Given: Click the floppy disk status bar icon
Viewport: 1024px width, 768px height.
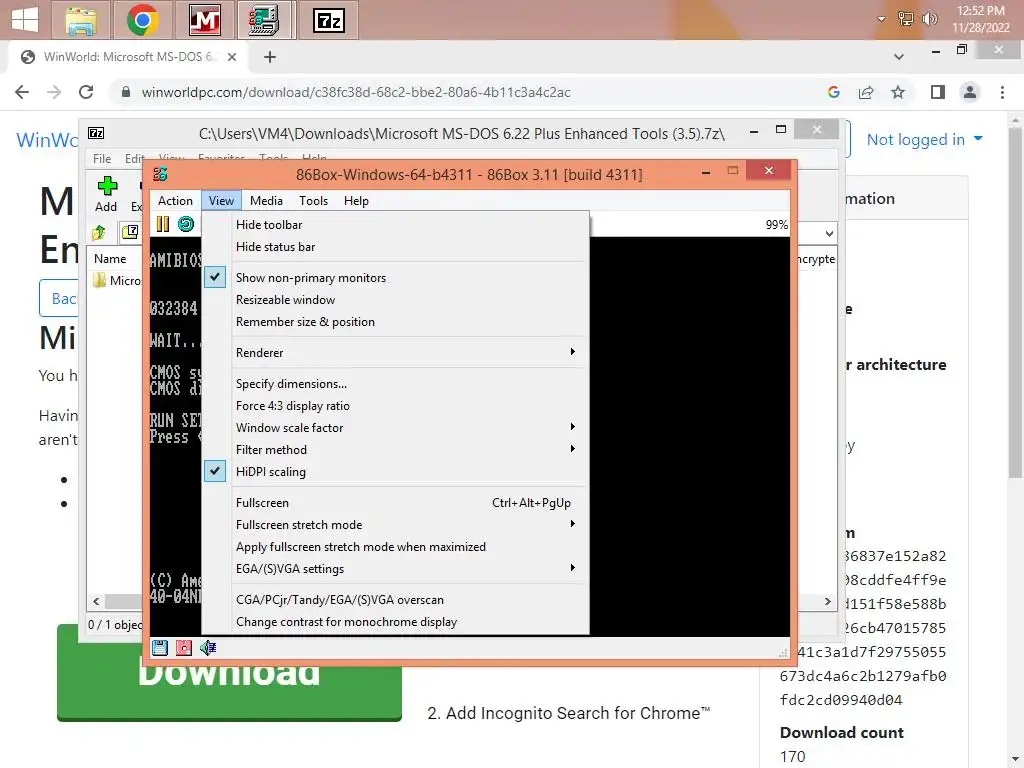Looking at the screenshot, I should point(160,648).
